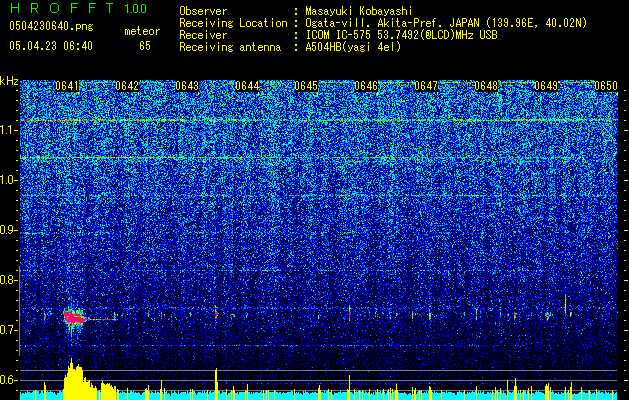
Task: Click the filename 0504230640.png
Action: pyautogui.click(x=51, y=27)
